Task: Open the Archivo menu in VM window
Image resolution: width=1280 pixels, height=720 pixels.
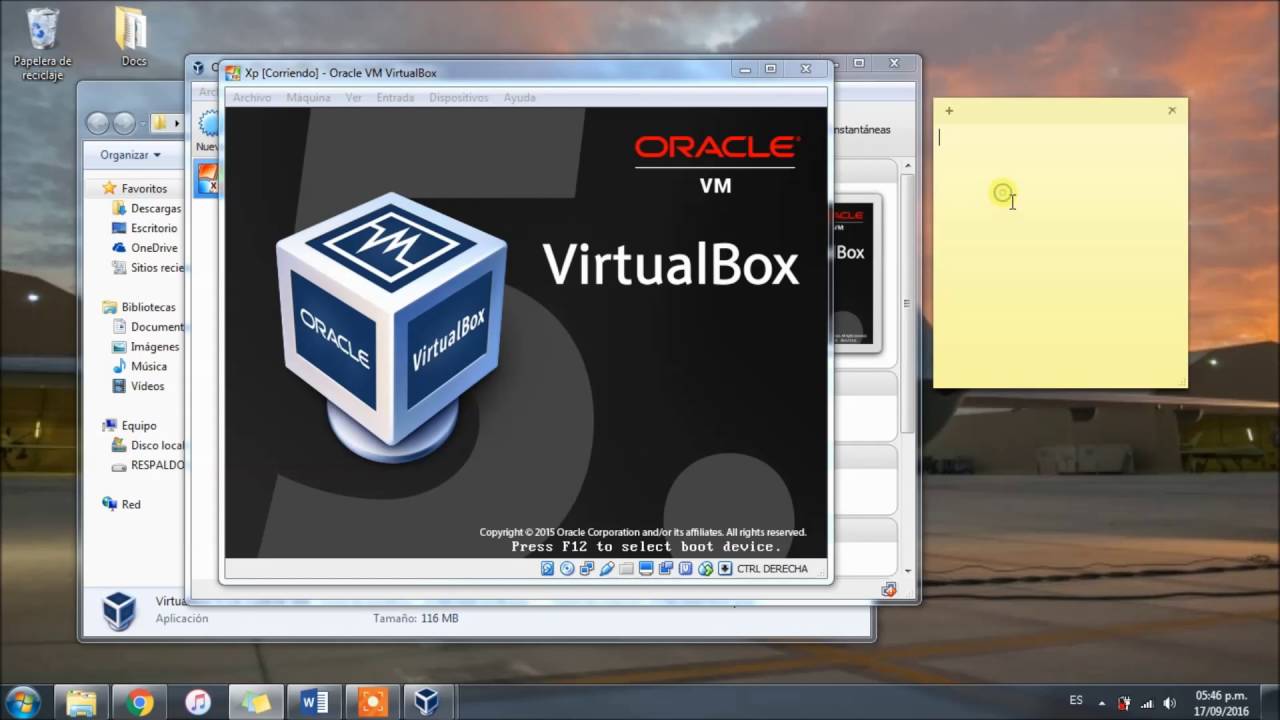Action: [252, 98]
